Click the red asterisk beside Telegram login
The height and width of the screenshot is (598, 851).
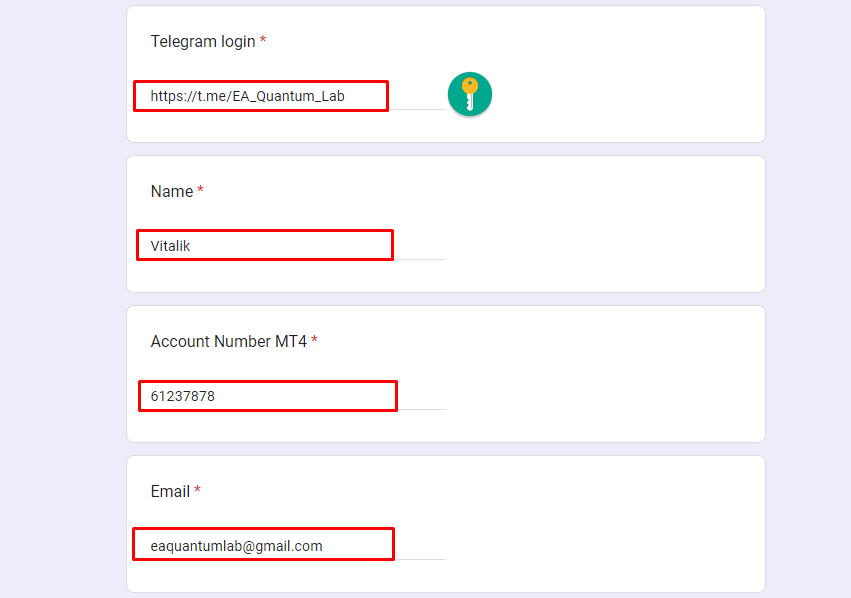point(263,41)
